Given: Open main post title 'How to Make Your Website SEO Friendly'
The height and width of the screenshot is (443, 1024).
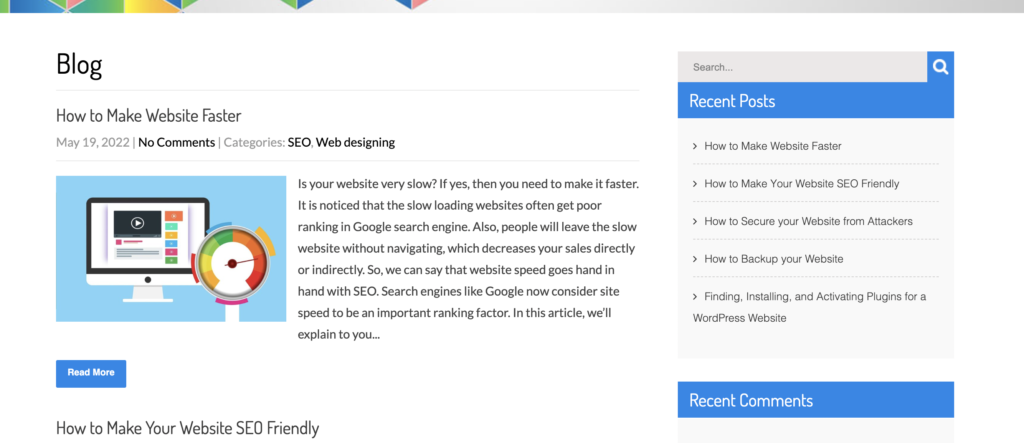Looking at the screenshot, I should (187, 428).
